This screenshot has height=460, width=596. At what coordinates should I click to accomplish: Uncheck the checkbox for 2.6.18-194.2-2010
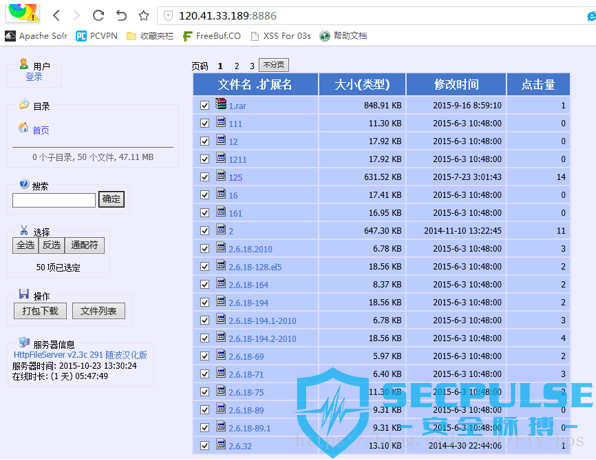pyautogui.click(x=204, y=338)
